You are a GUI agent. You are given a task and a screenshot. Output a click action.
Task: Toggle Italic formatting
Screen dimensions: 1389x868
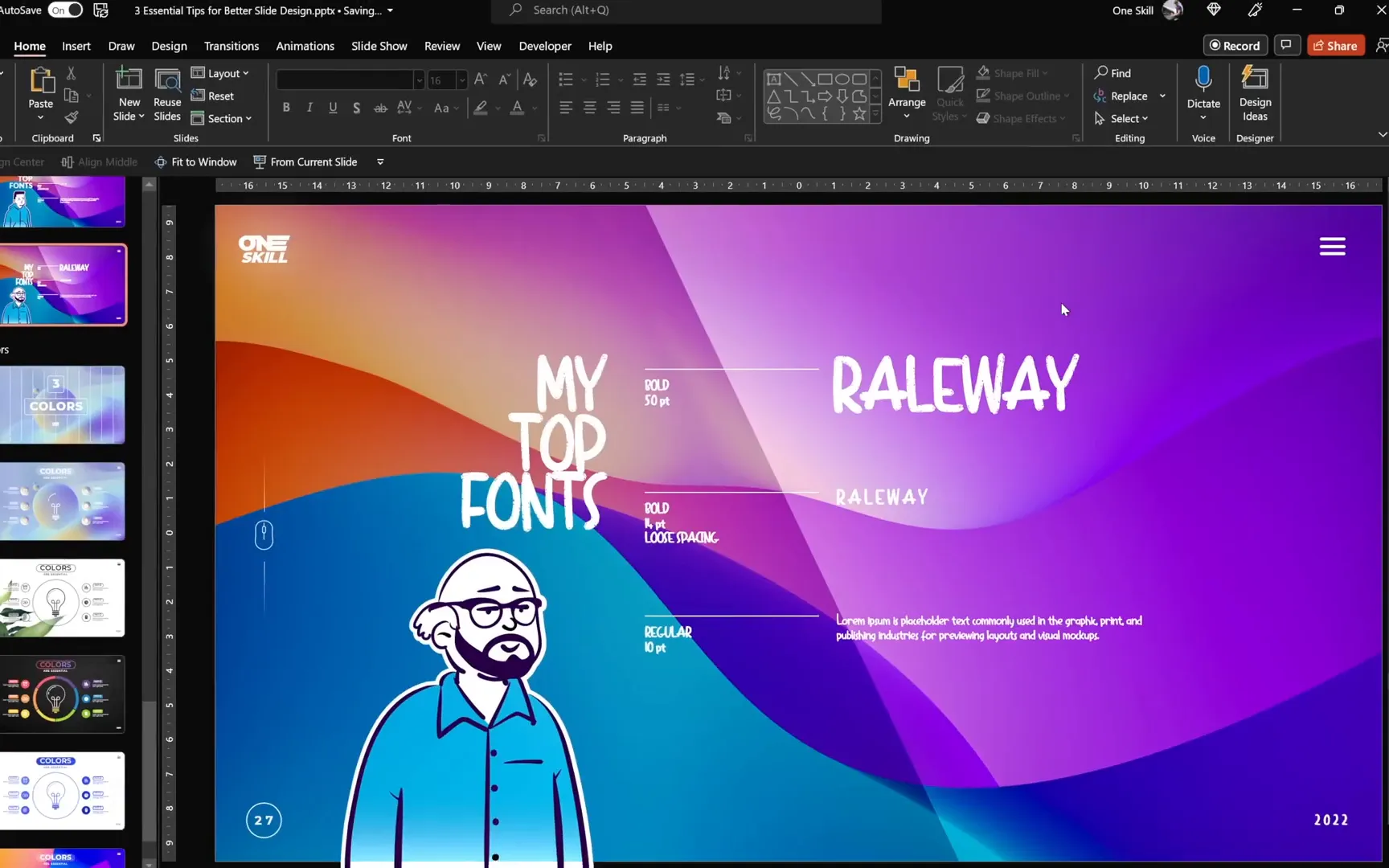(309, 108)
